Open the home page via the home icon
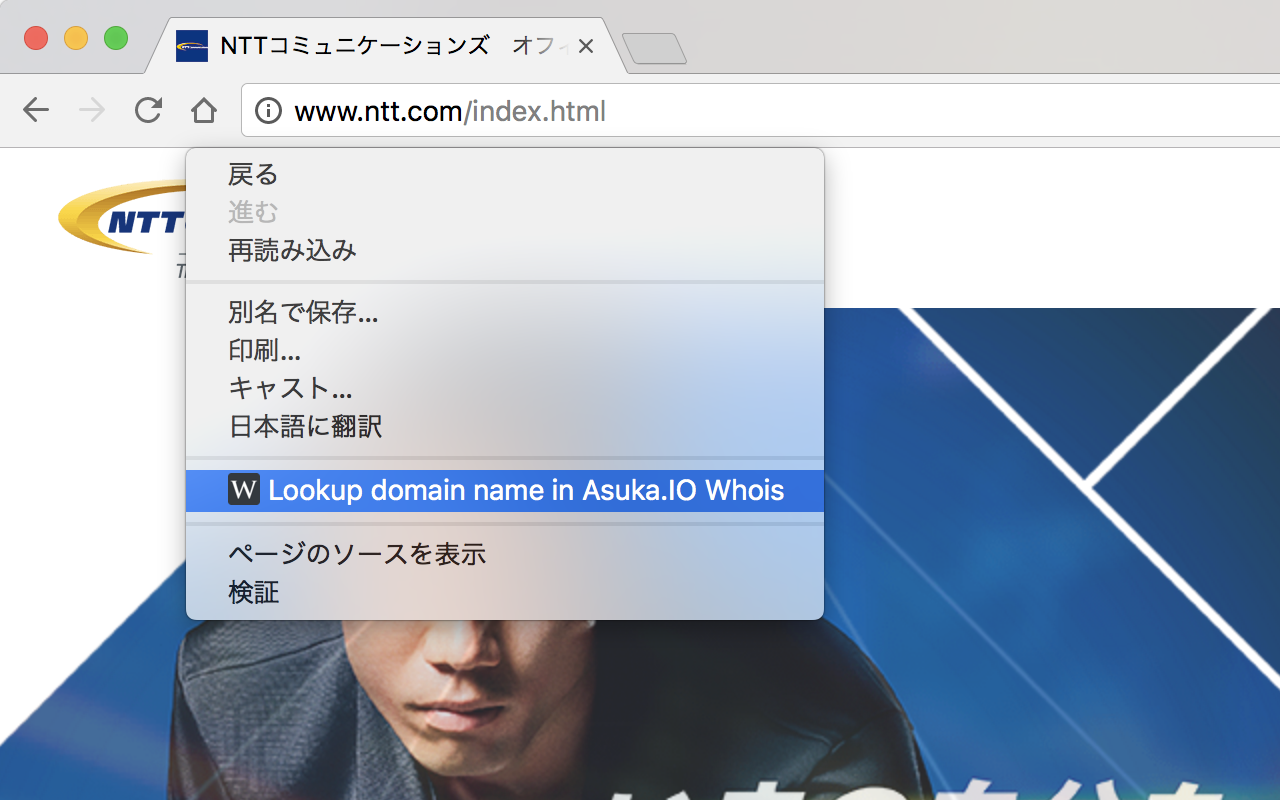This screenshot has height=800, width=1280. (204, 111)
